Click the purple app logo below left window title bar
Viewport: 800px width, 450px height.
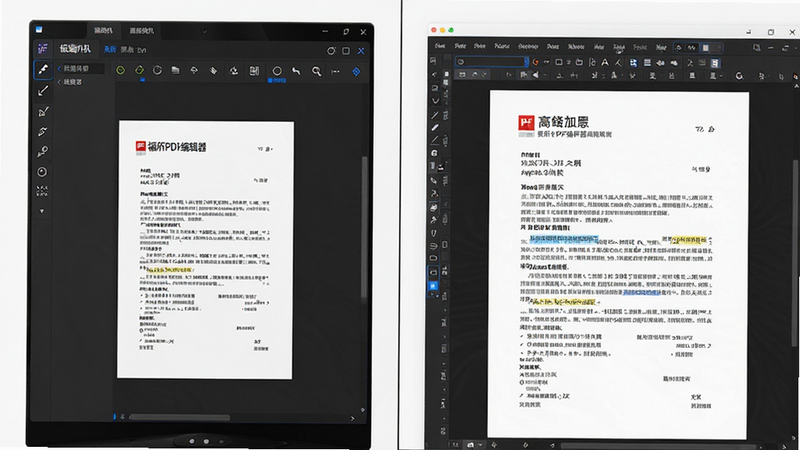43,48
